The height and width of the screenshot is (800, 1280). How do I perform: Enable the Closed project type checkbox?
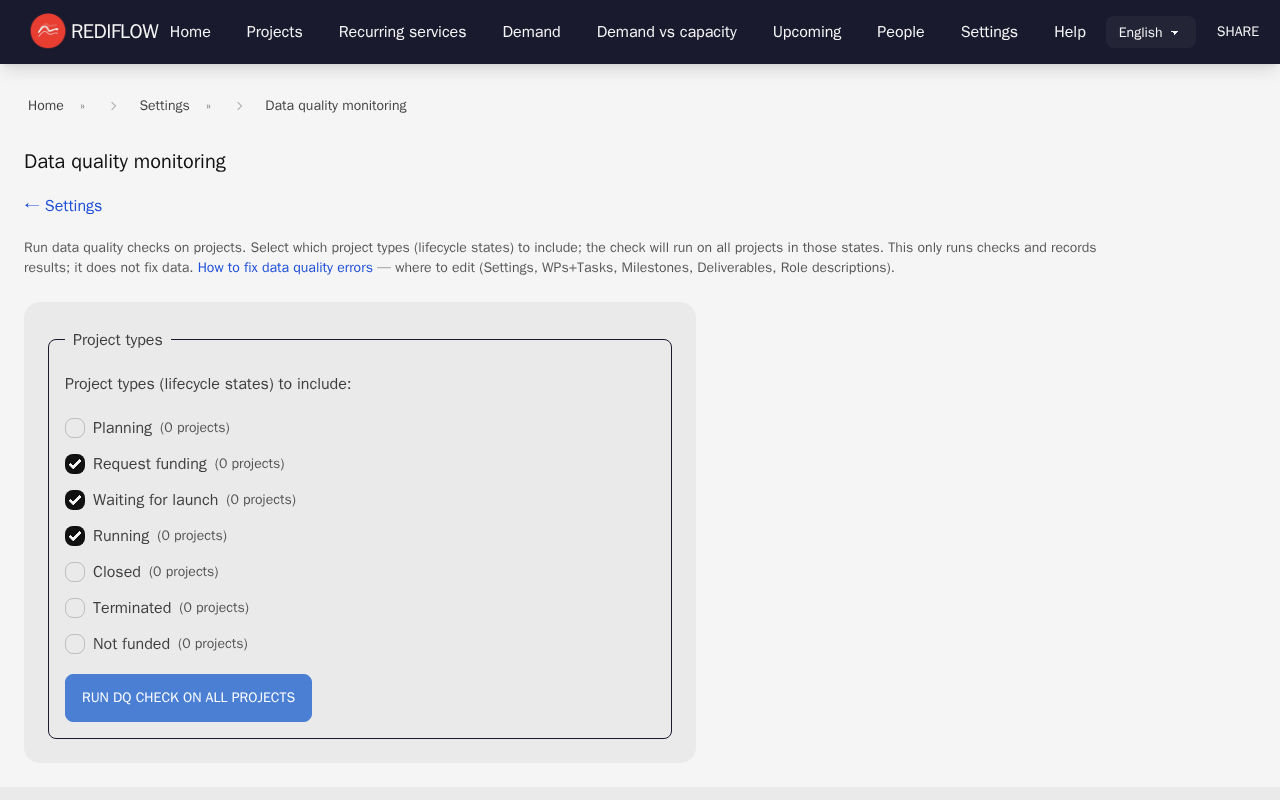pyautogui.click(x=75, y=572)
